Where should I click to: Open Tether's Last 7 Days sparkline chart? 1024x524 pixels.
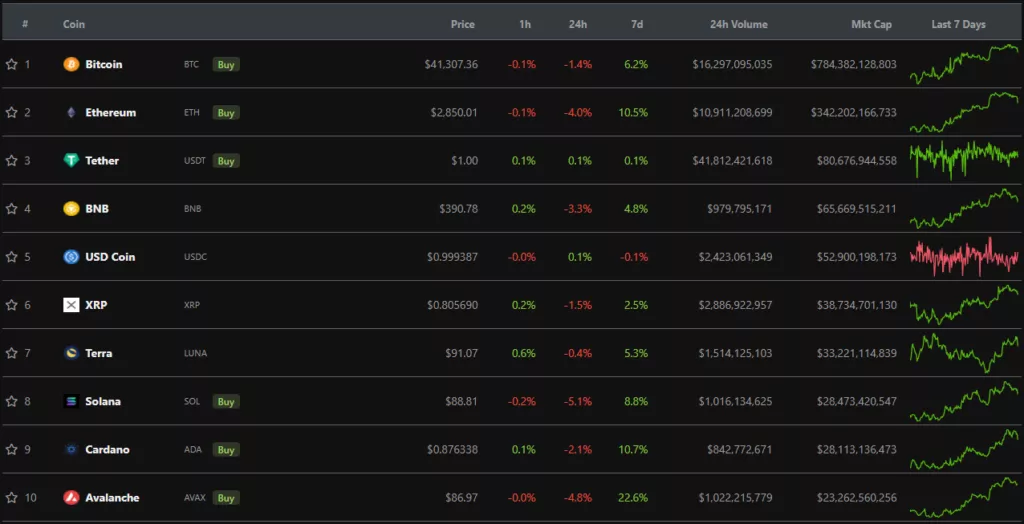964,160
